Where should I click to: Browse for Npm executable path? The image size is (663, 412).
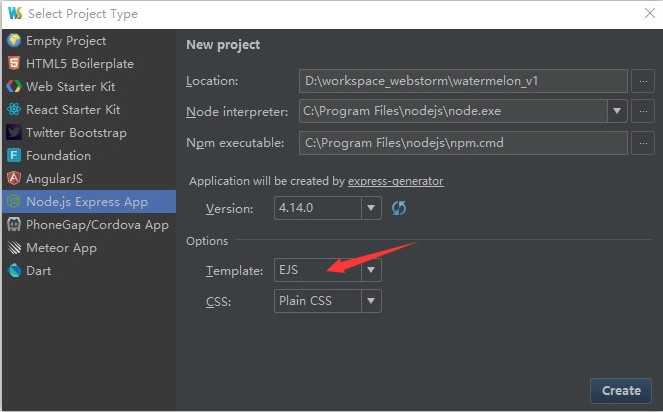643,143
